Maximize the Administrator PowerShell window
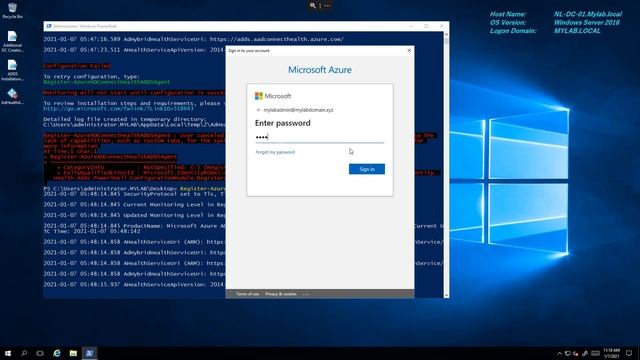The height and width of the screenshot is (360, 640). 426,26
